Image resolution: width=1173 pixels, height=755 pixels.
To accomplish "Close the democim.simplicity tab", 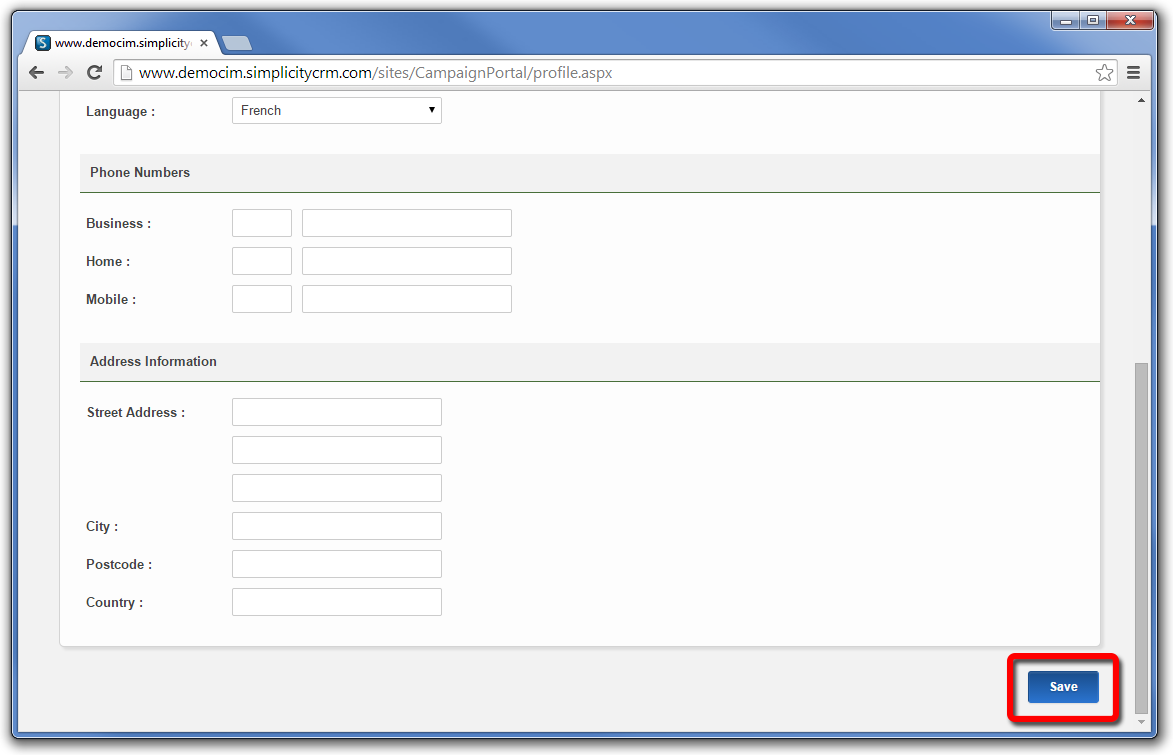I will (203, 43).
